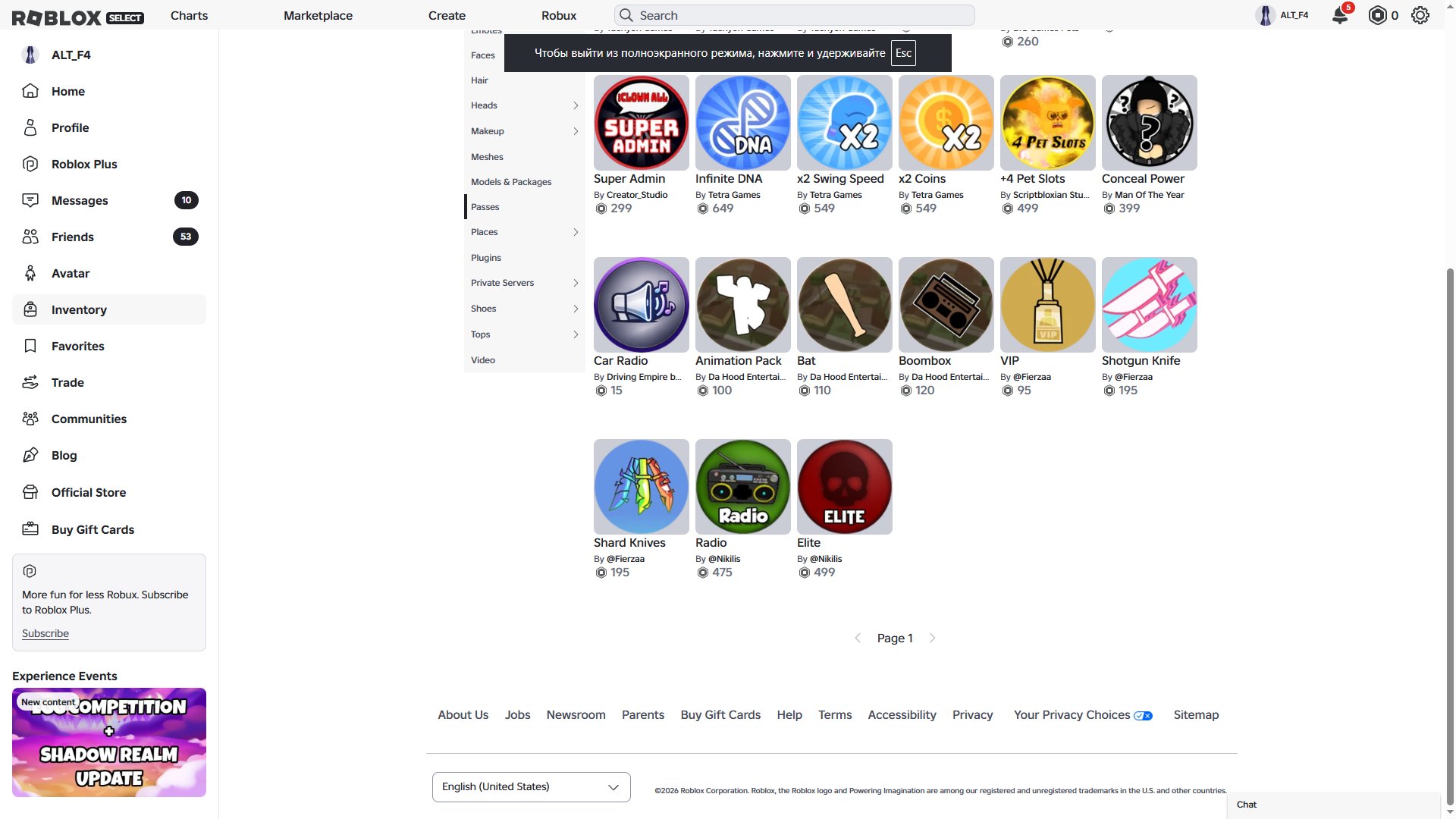Open the Radio pass icon

743,487
